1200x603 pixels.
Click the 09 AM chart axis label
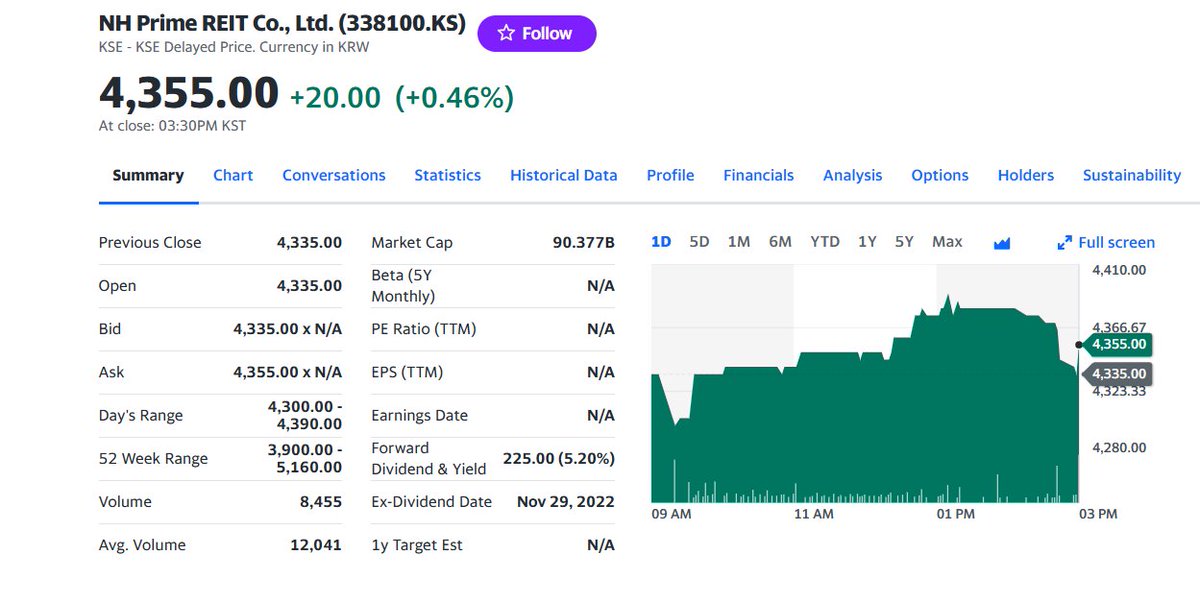[671, 514]
